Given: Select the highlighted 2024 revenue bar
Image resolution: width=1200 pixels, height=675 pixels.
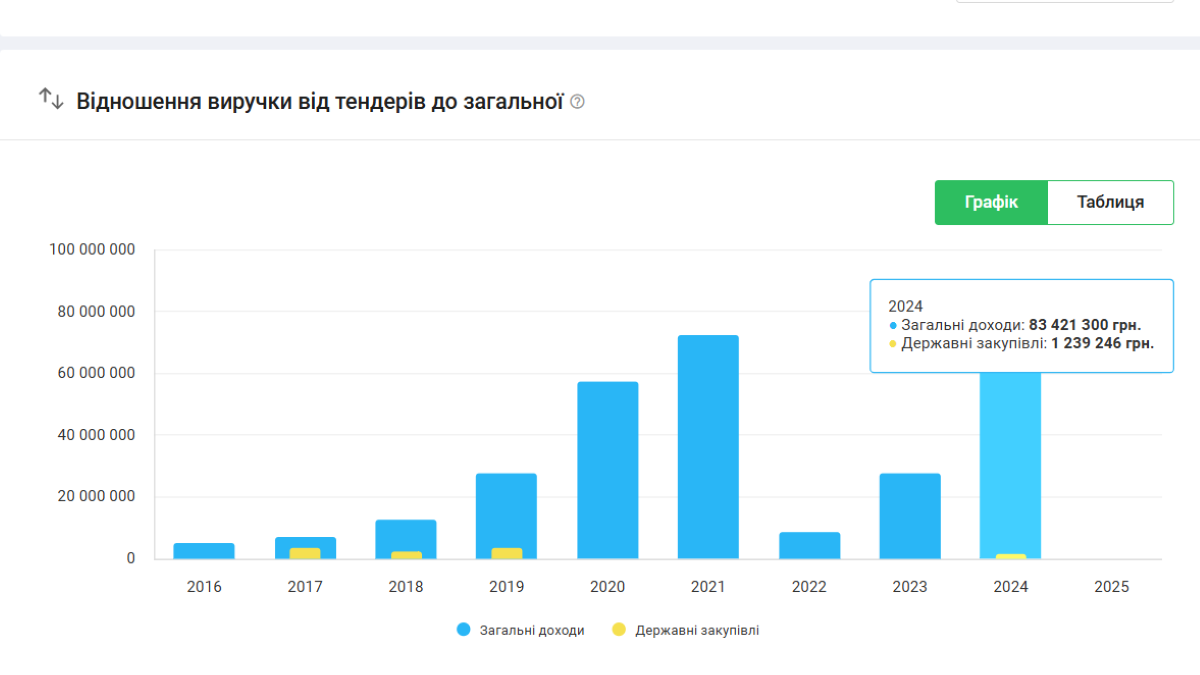Looking at the screenshot, I should click(1010, 460).
